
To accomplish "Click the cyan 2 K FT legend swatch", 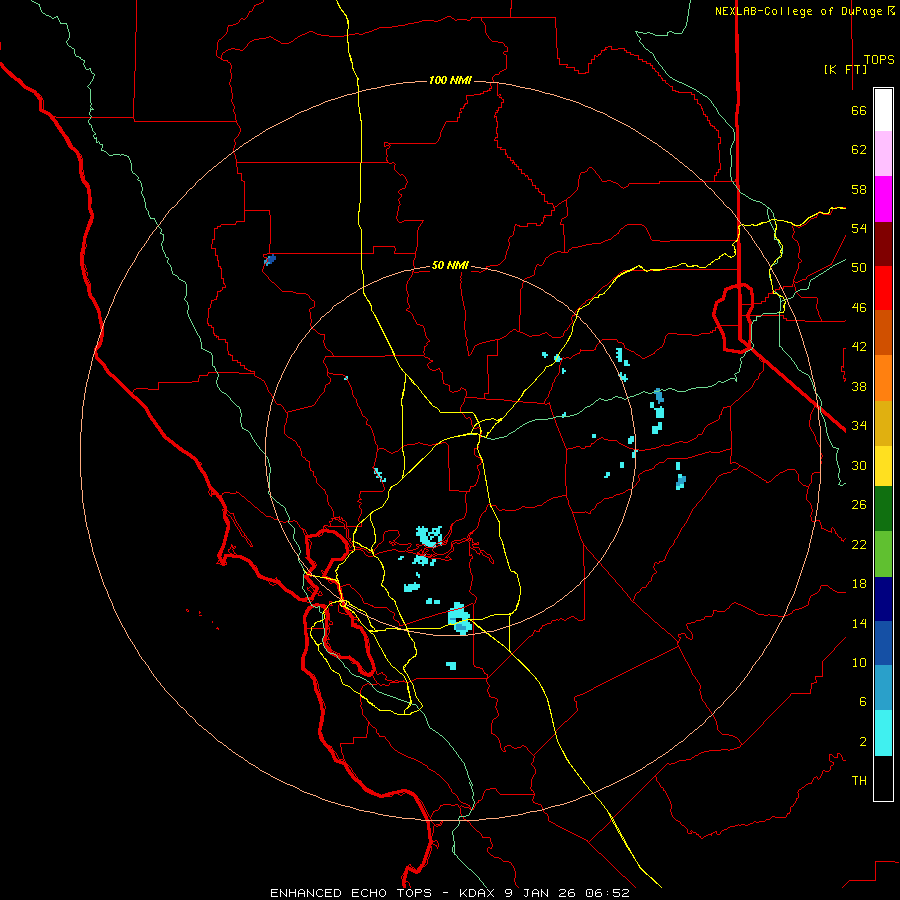I will 883,733.
